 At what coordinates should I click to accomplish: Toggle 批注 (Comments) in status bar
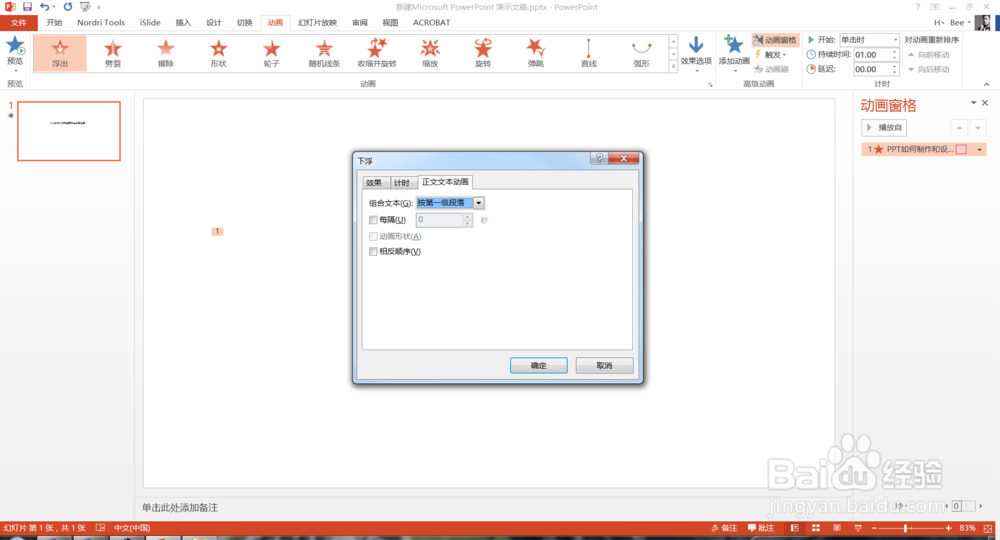tap(761, 528)
